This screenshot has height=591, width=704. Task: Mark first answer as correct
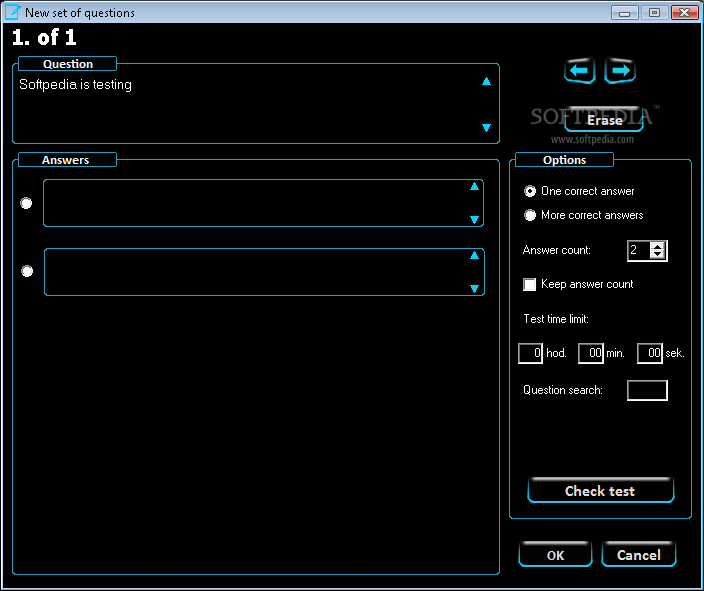tap(26, 203)
